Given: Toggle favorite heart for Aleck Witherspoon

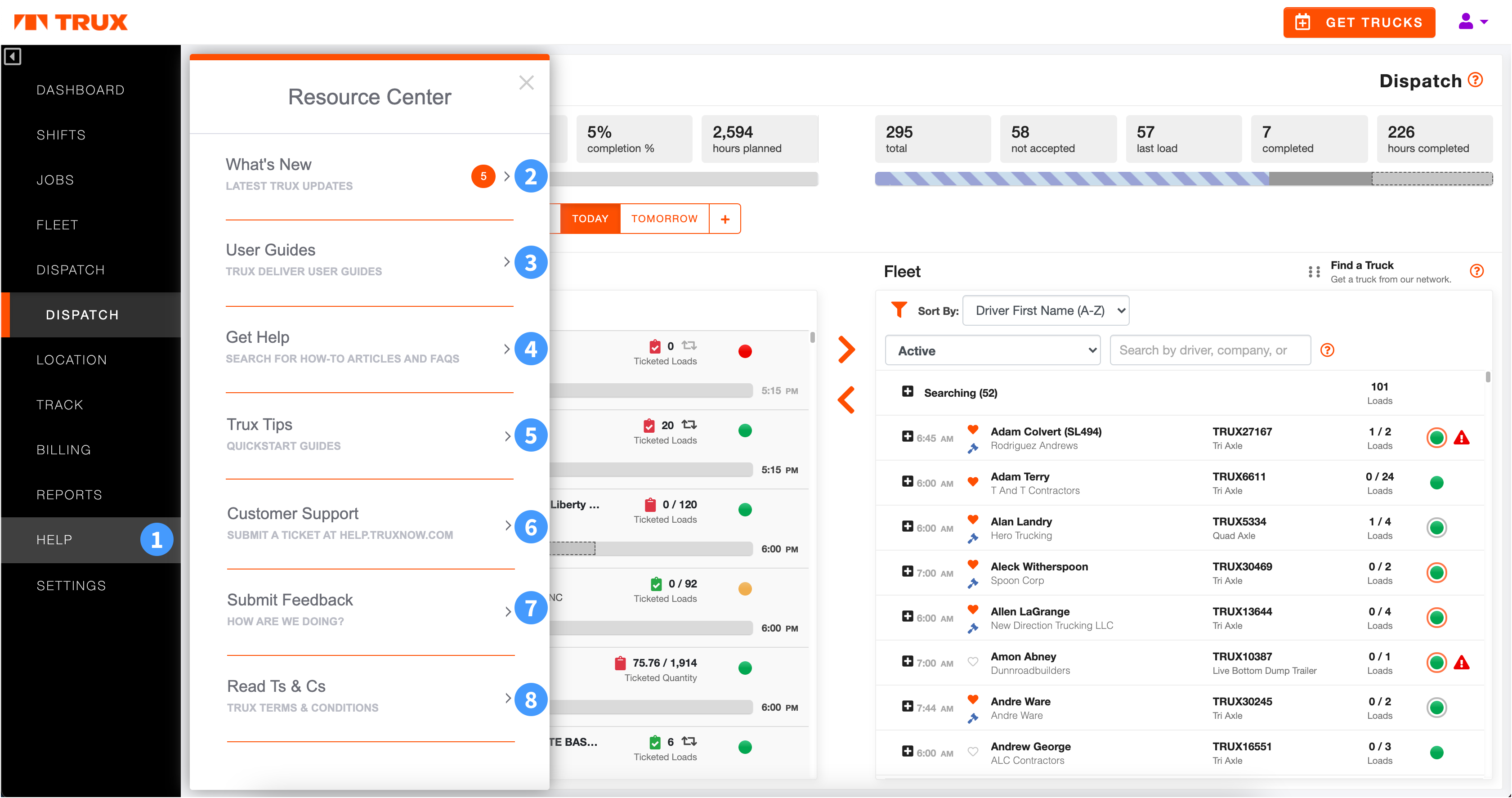Looking at the screenshot, I should [x=973, y=565].
